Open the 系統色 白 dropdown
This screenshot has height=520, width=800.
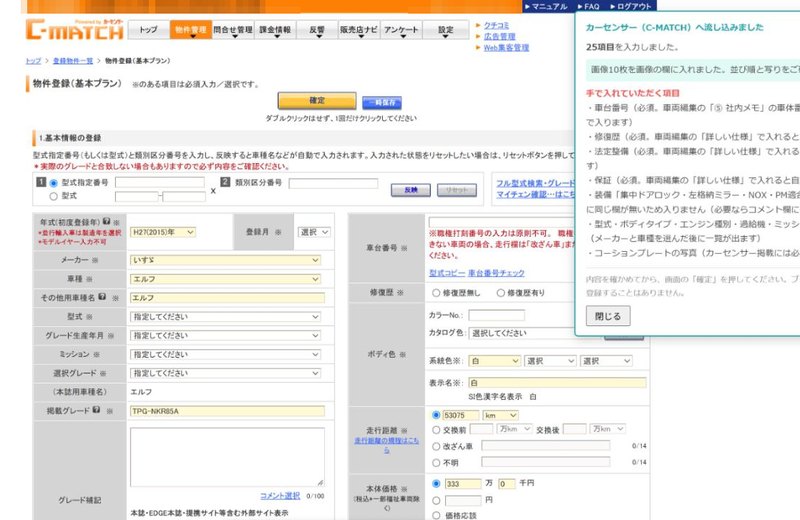point(494,361)
